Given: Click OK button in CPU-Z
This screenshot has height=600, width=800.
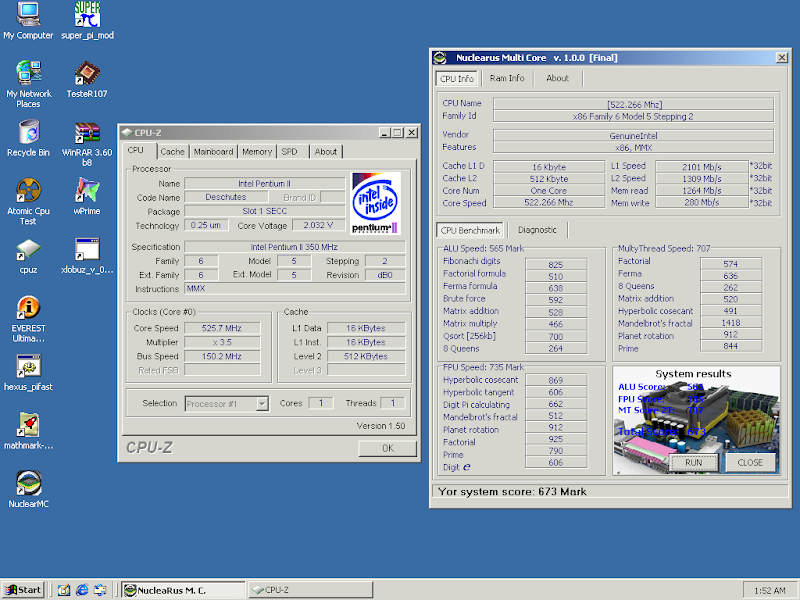Looking at the screenshot, I should click(388, 448).
